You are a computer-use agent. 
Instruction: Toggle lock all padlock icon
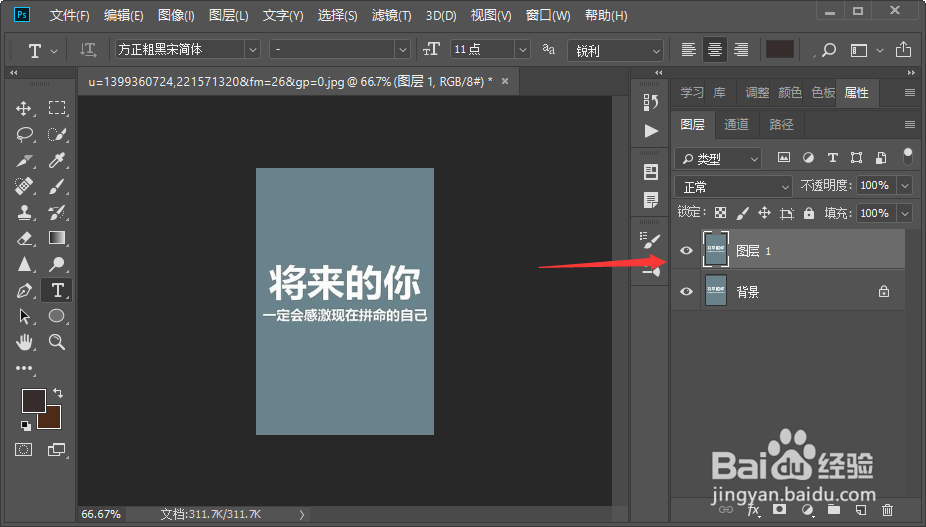tap(808, 213)
